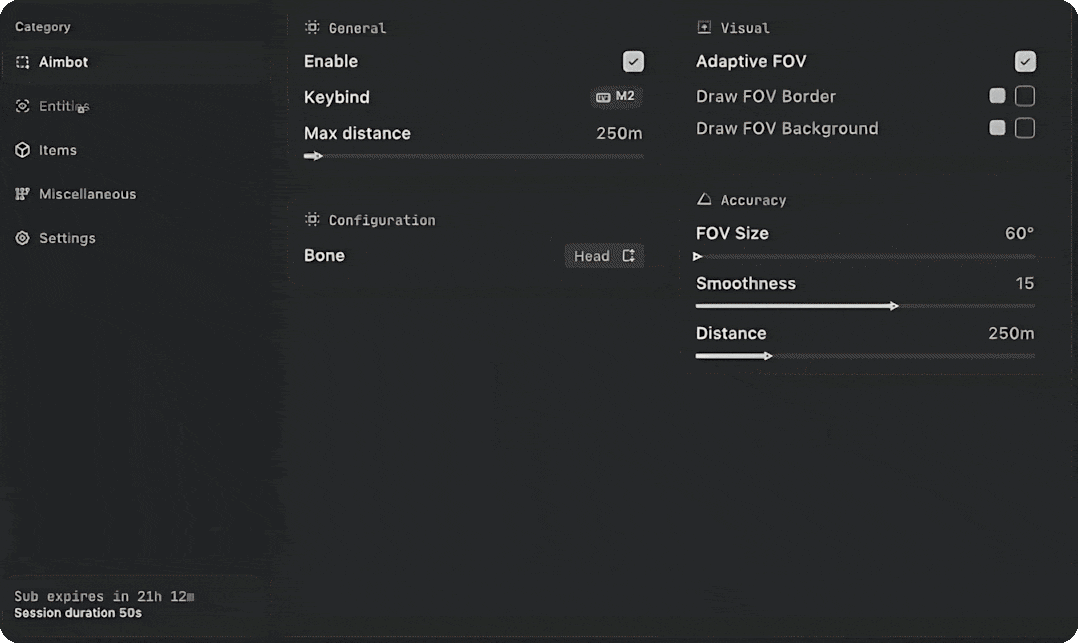
Task: Enable the Draw FOV Border checkbox
Action: pos(1025,96)
